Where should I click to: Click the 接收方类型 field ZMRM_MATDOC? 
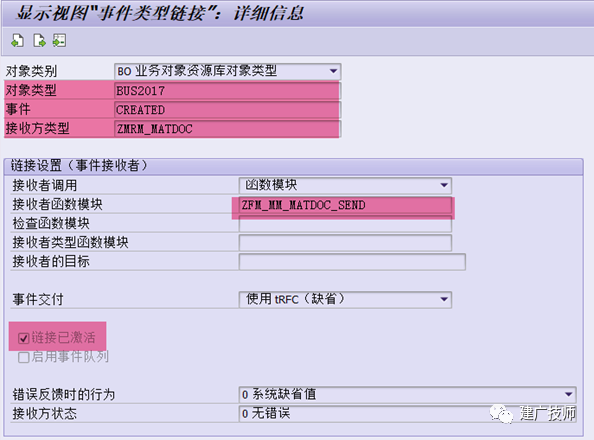[227, 129]
